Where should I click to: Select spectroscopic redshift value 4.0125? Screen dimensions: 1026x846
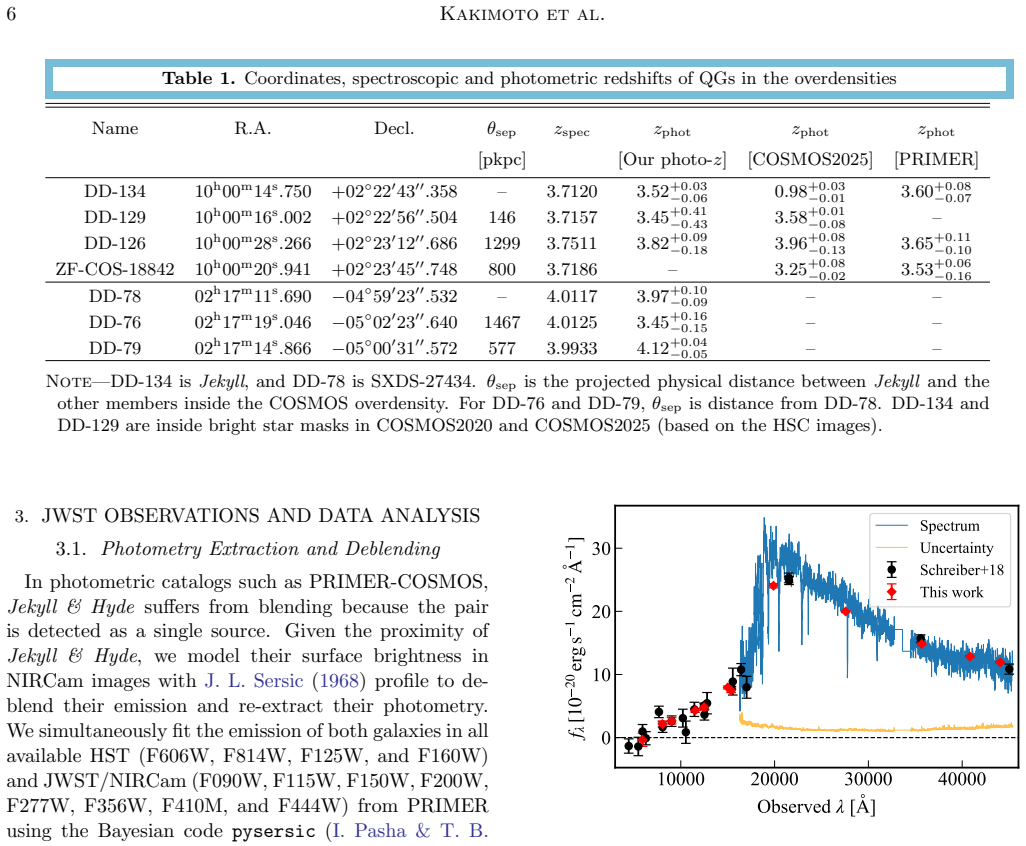(572, 322)
